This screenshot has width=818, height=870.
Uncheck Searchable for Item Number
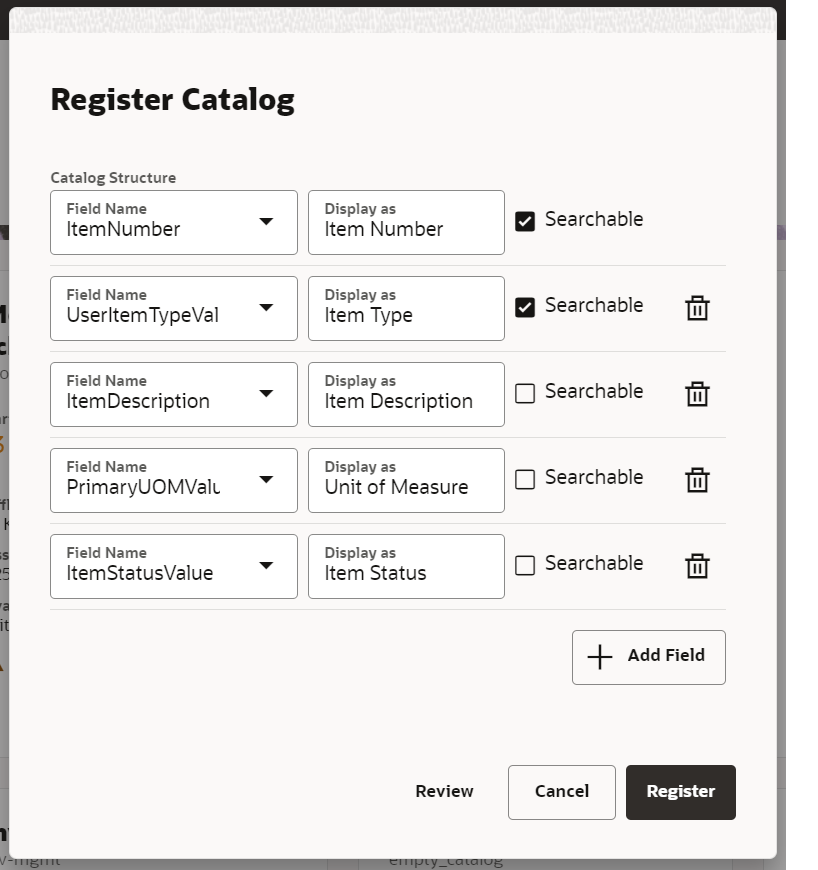tap(525, 221)
